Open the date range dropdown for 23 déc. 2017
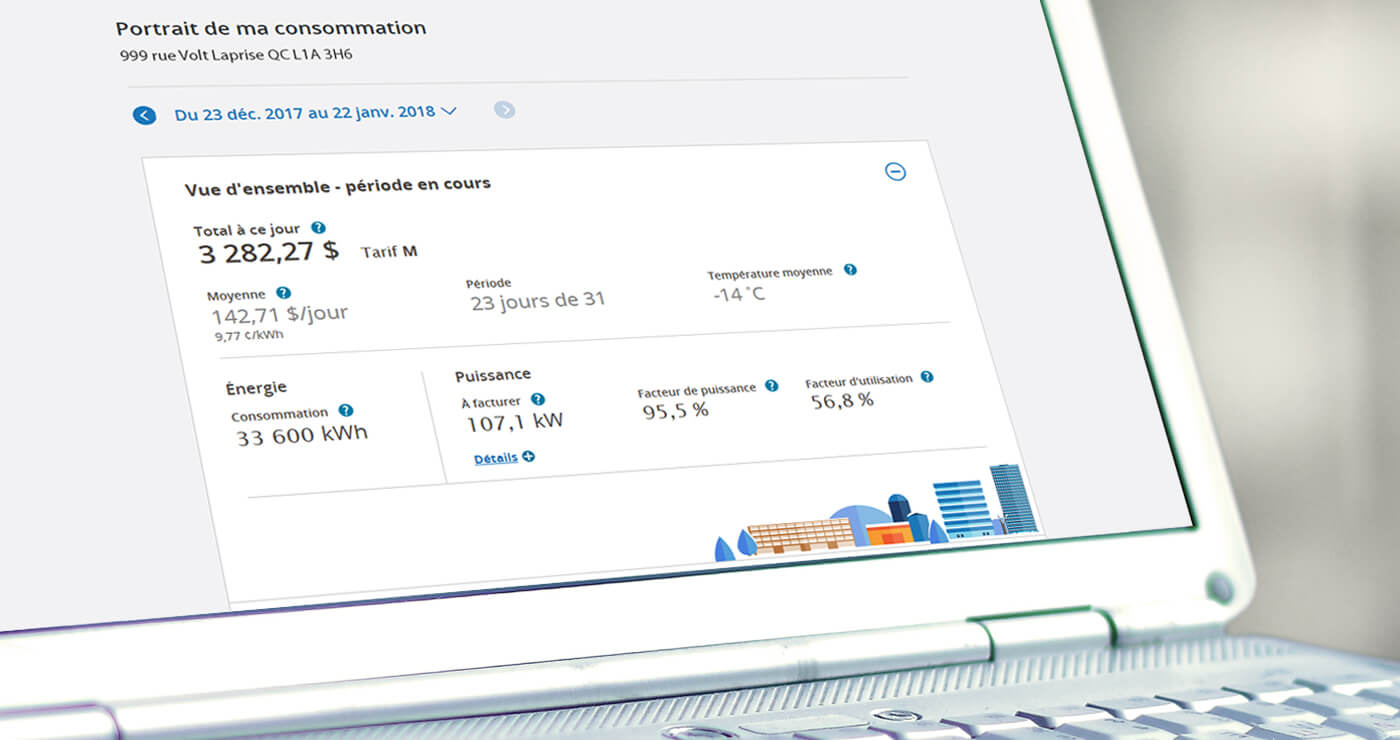 314,112
